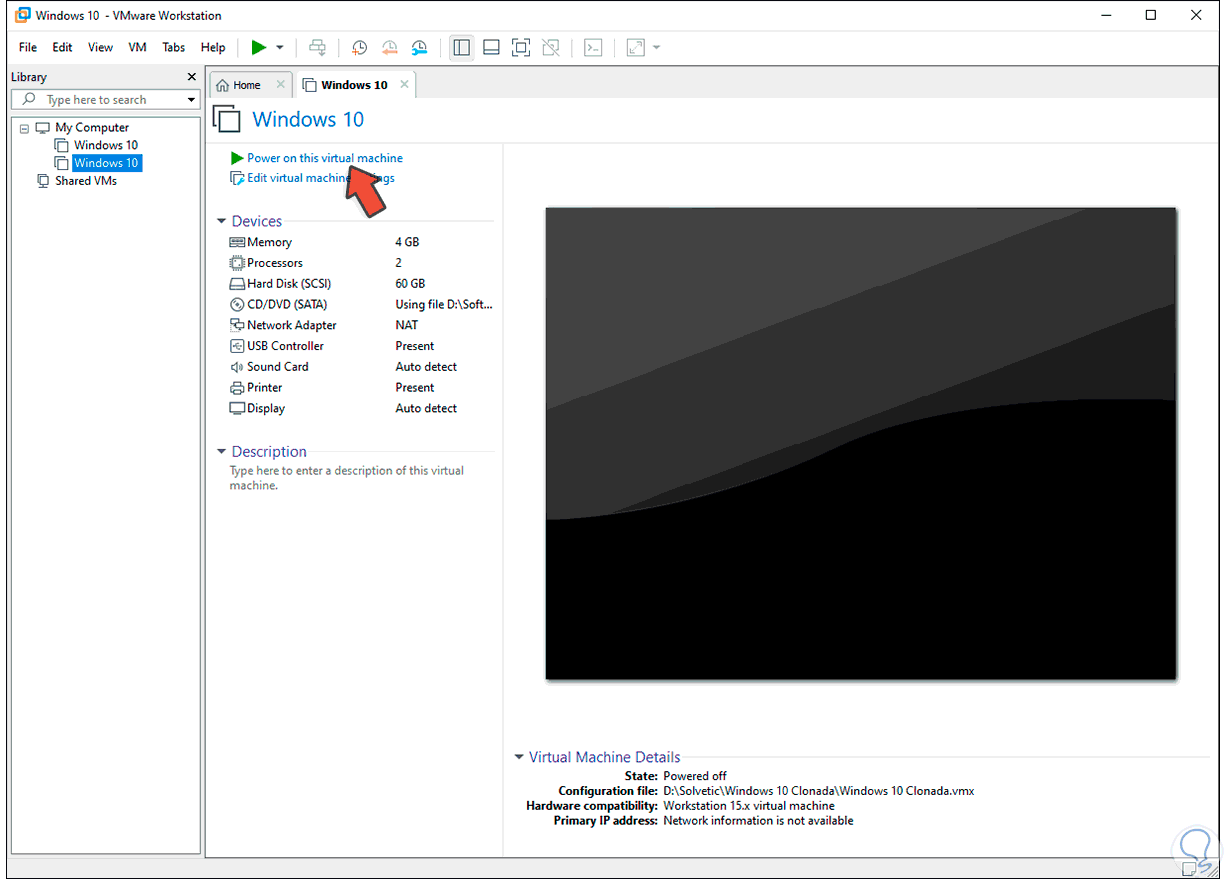Open the console view toolbar icon

click(x=593, y=47)
